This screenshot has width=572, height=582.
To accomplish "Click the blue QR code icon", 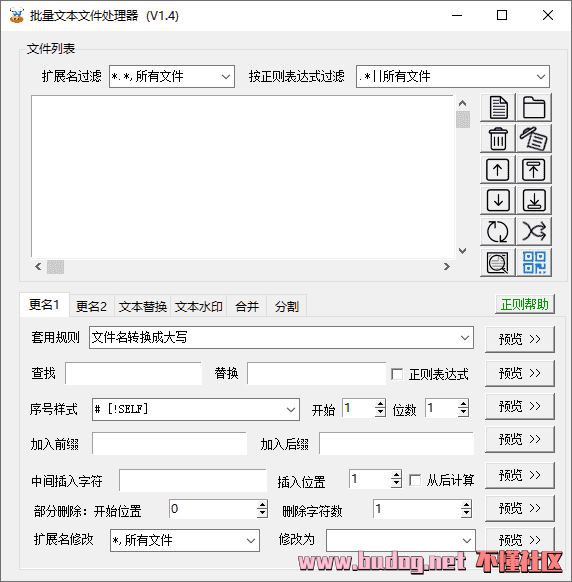I will pos(534,263).
